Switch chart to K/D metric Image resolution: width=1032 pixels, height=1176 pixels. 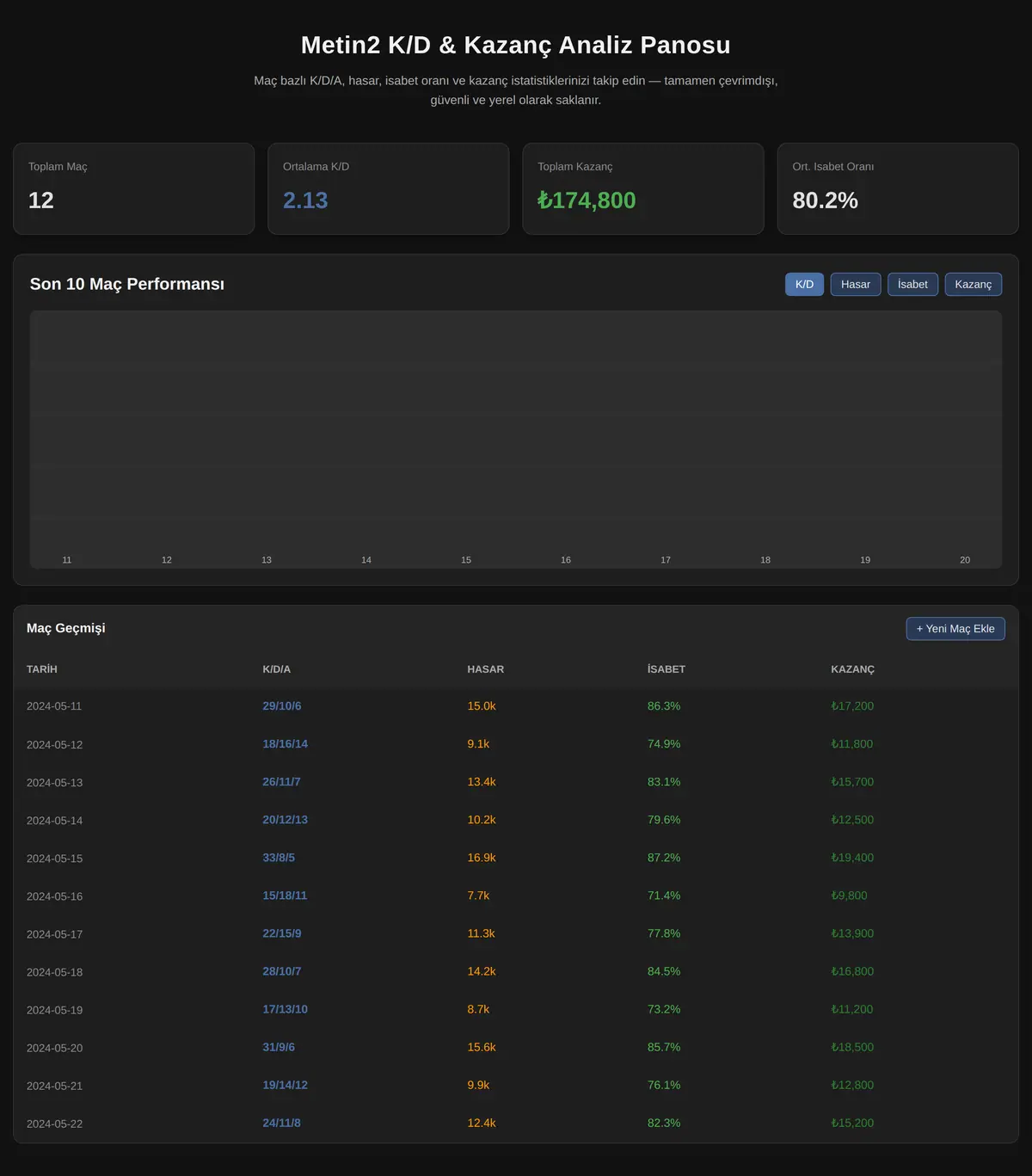click(x=804, y=284)
